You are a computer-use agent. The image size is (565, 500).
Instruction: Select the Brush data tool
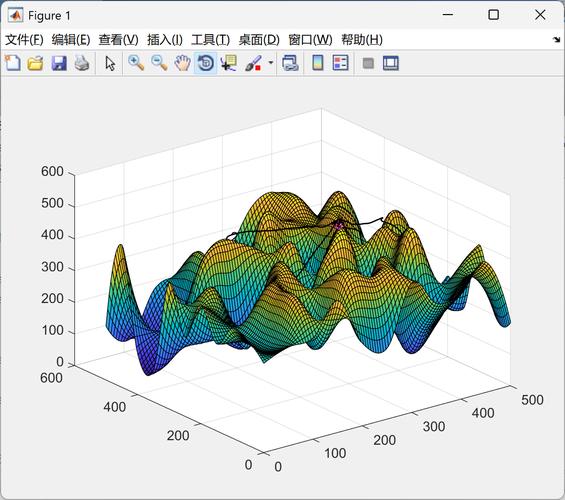click(x=253, y=63)
